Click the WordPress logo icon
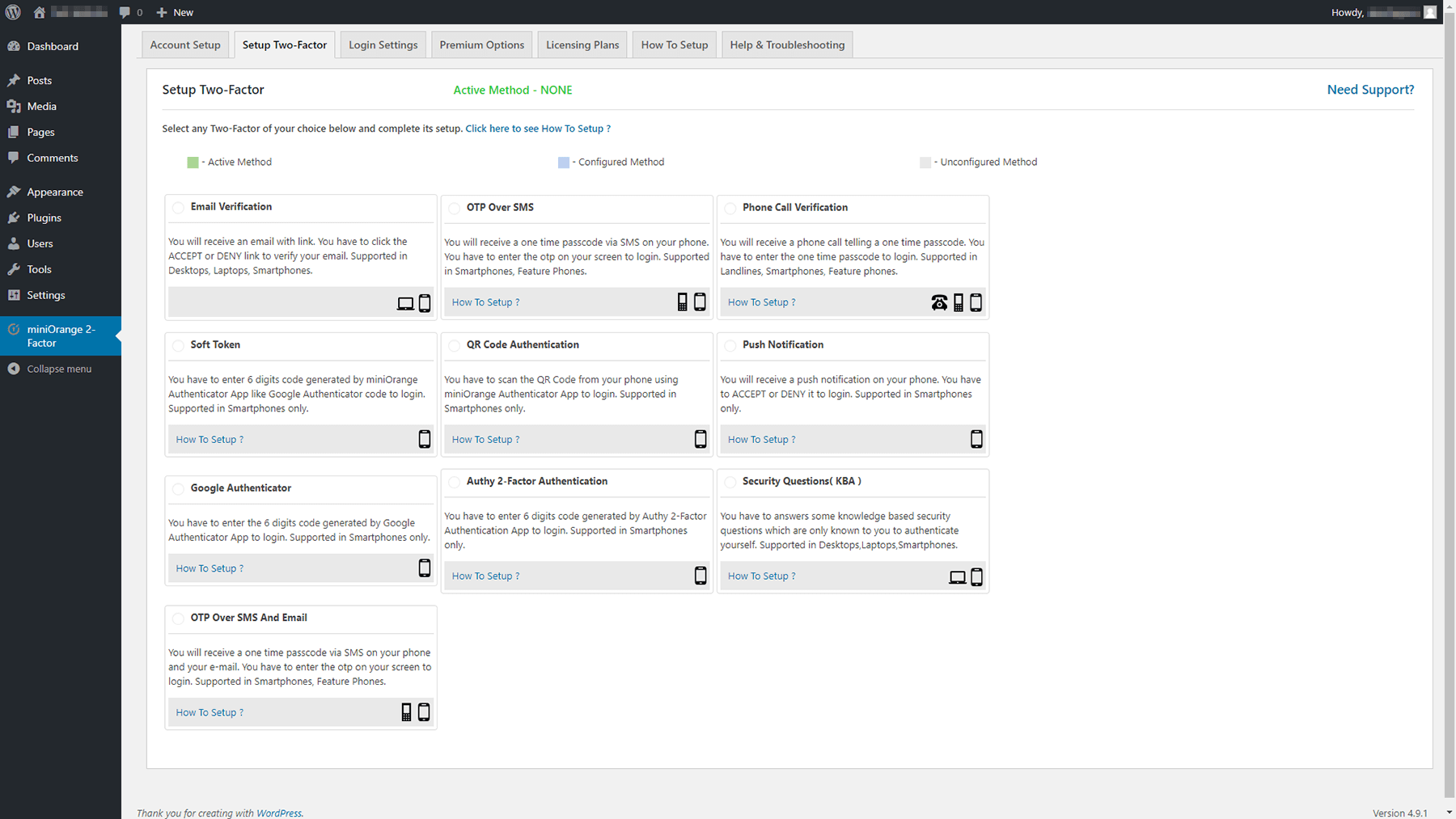The height and width of the screenshot is (819, 1456). tap(13, 12)
